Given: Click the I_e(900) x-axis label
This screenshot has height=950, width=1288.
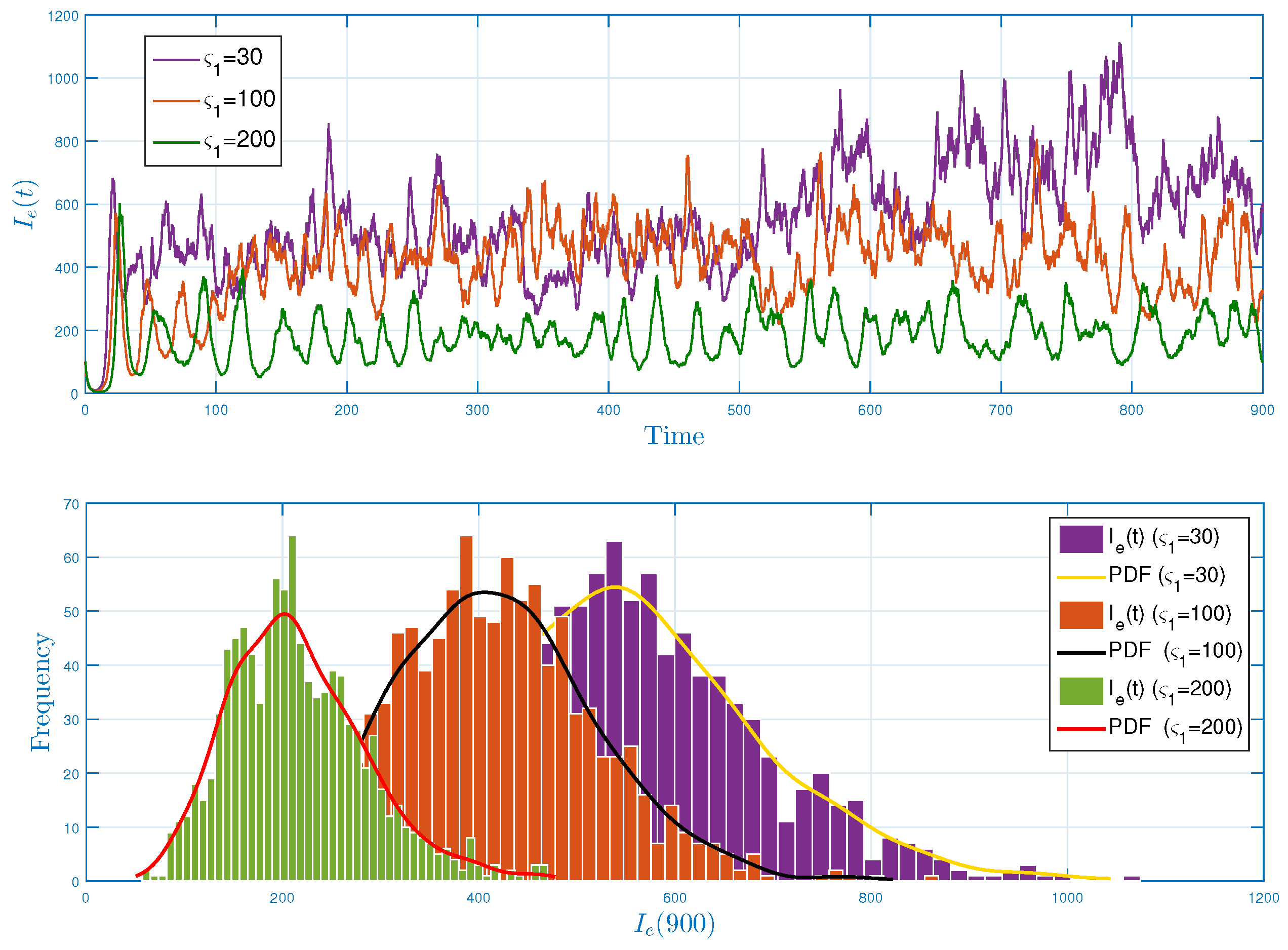Looking at the screenshot, I should [x=674, y=924].
